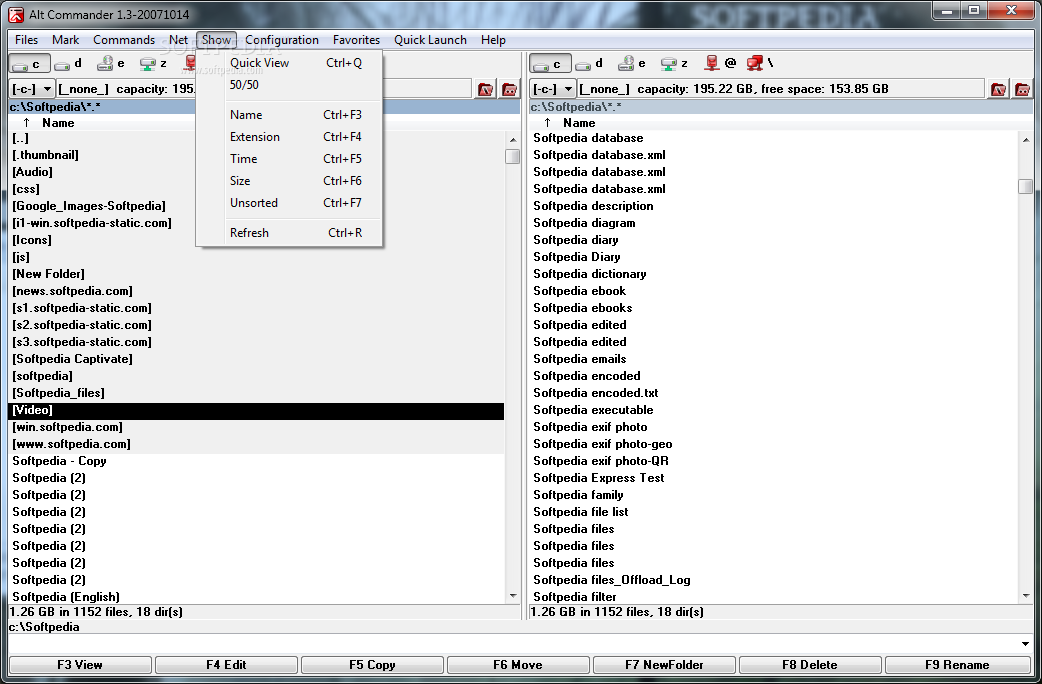The image size is (1042, 684).
Task: Click the left panel scrollbar down arrow
Action: pyautogui.click(x=512, y=596)
